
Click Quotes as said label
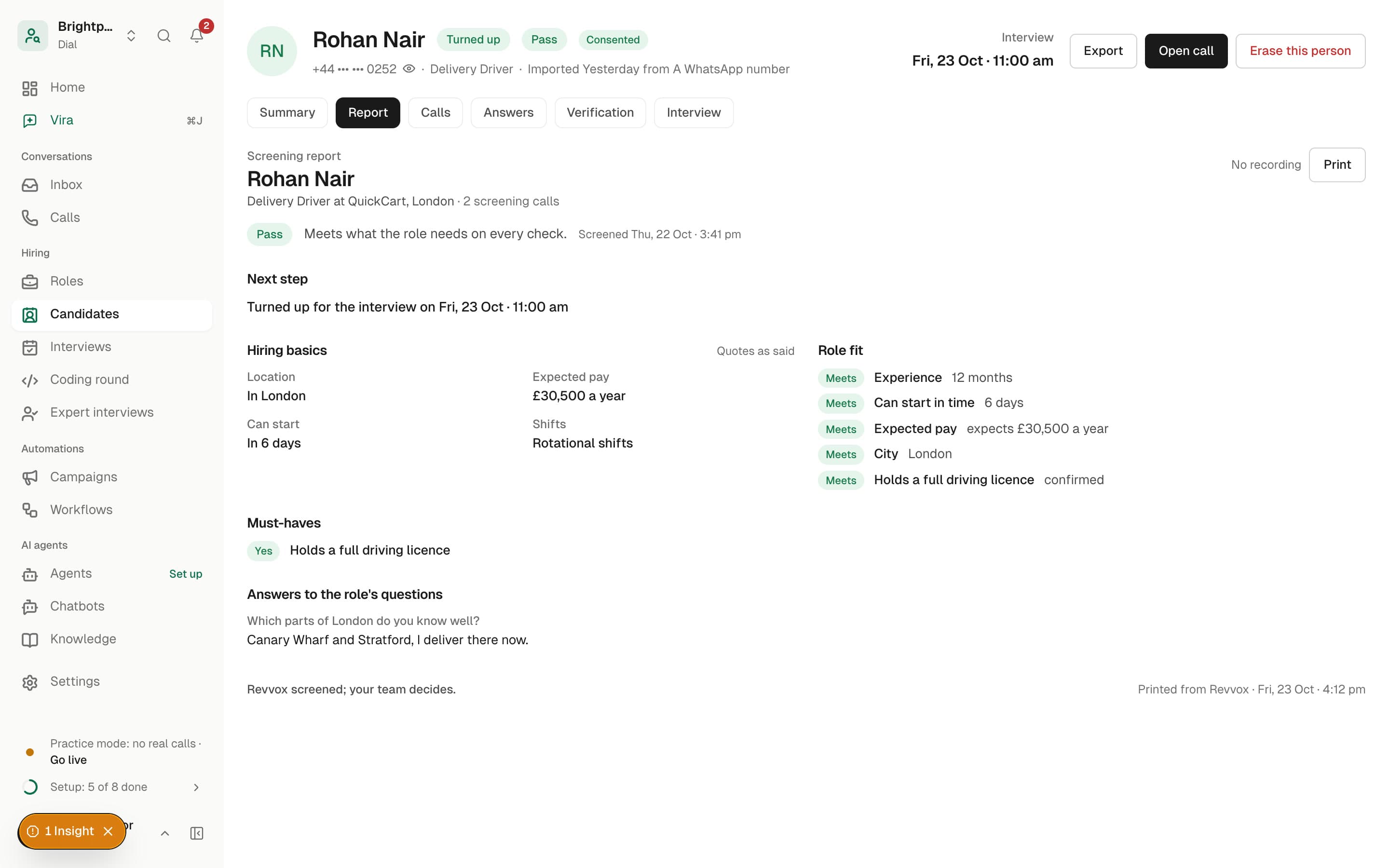click(755, 352)
